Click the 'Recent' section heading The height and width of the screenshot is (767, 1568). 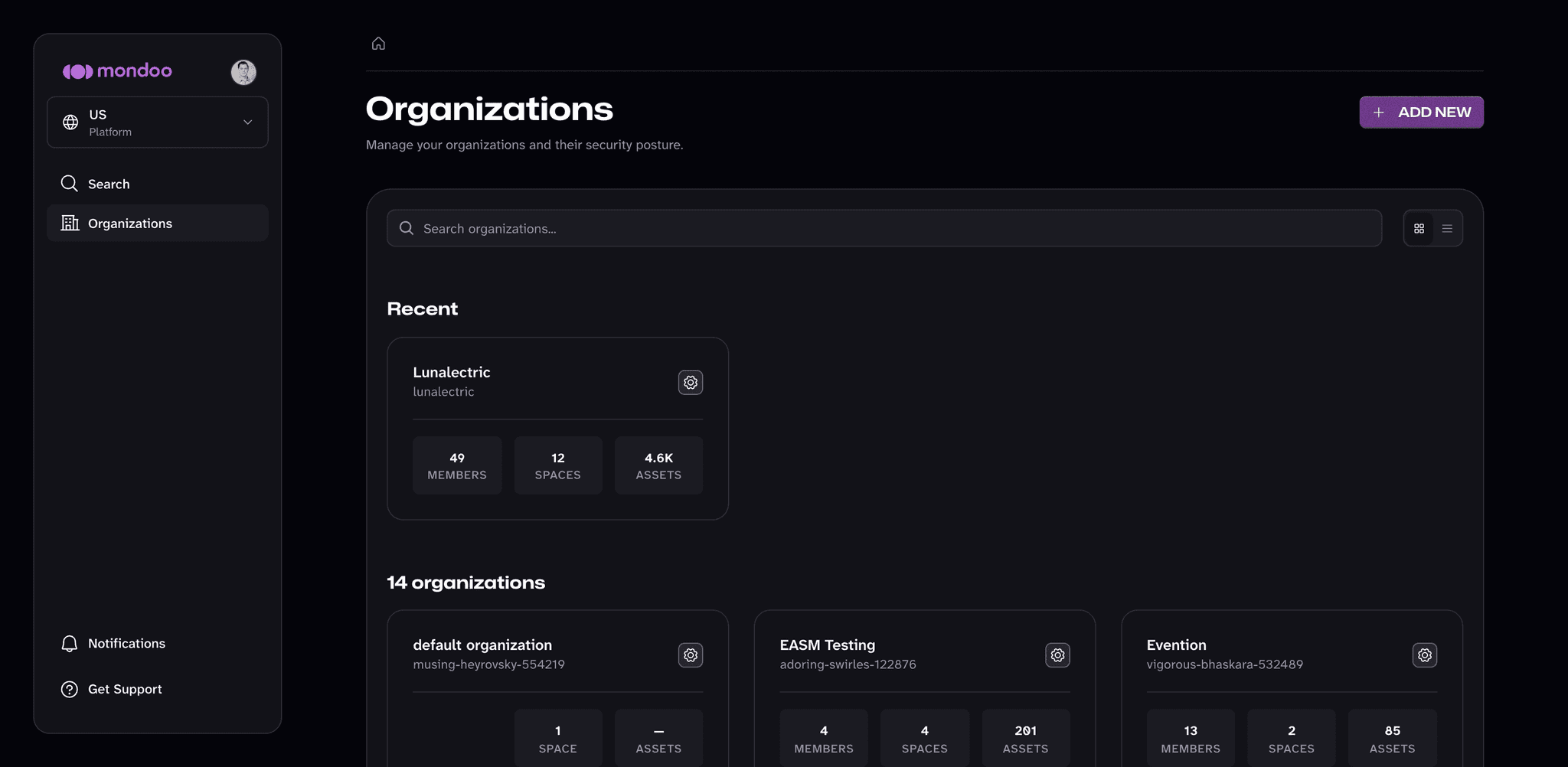[x=423, y=308]
